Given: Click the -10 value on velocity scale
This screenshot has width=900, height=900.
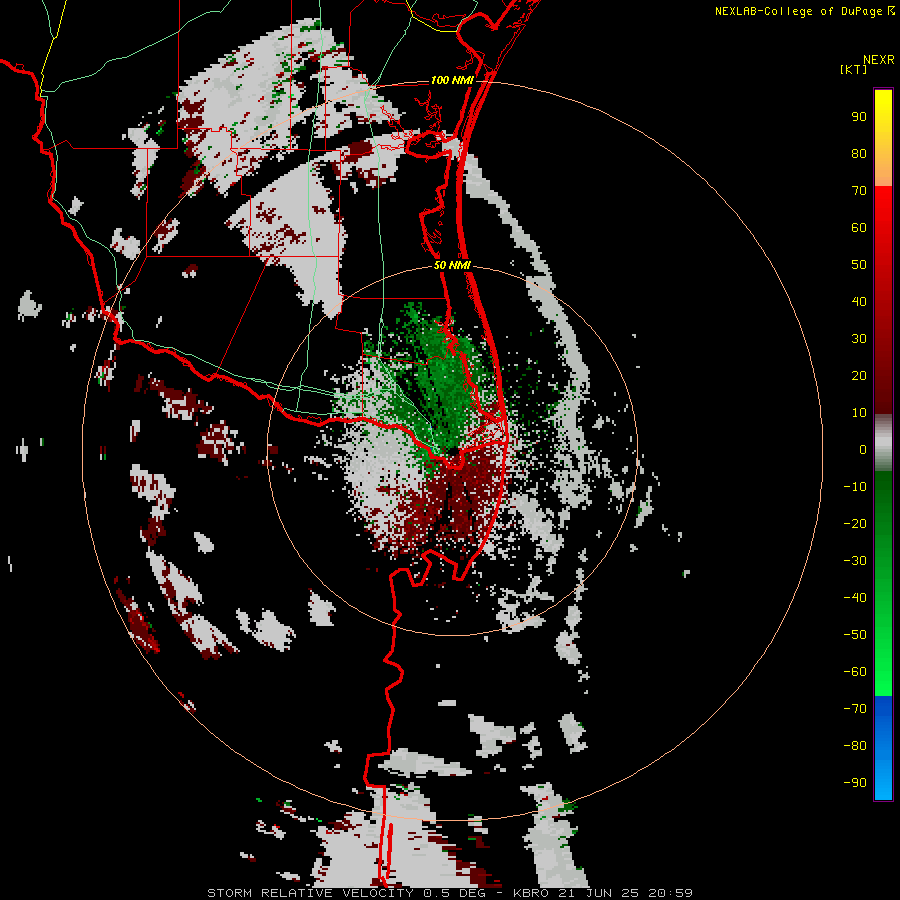Looking at the screenshot, I should [855, 487].
